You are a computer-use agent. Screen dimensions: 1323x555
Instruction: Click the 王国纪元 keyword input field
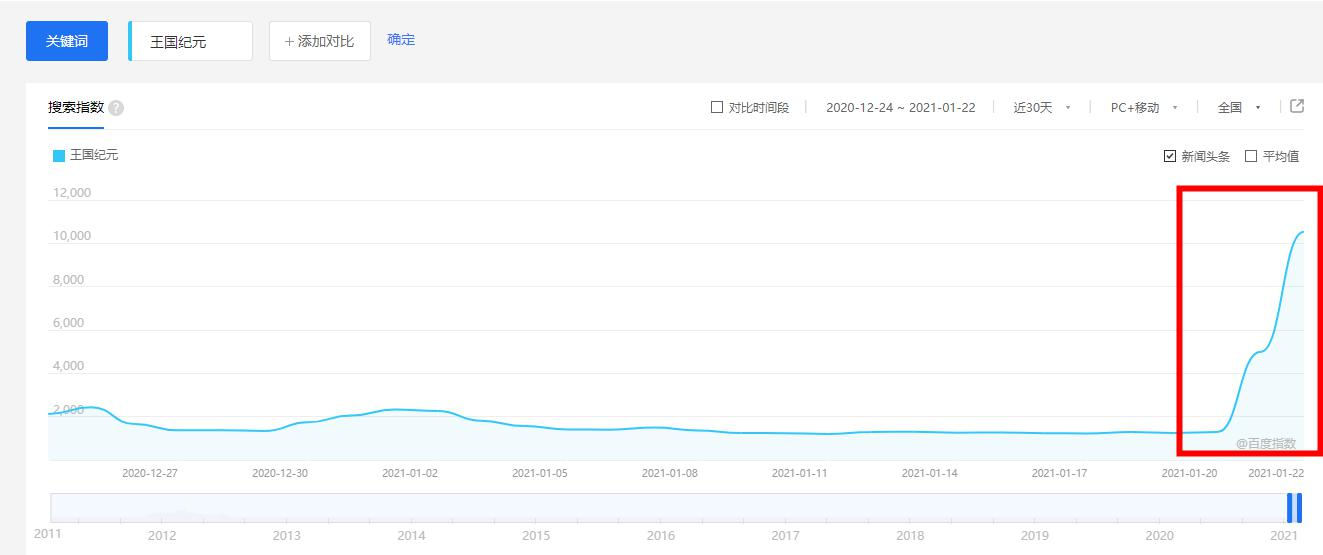[191, 42]
